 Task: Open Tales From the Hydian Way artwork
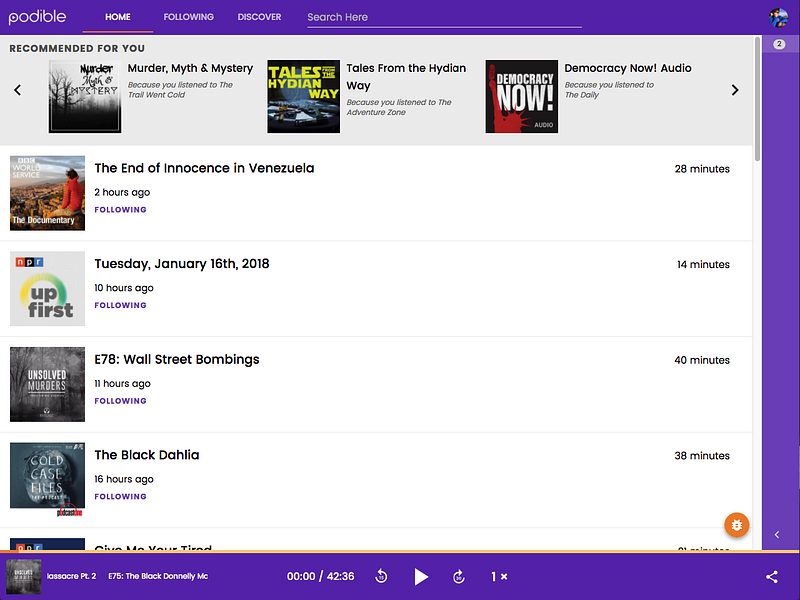pos(304,96)
